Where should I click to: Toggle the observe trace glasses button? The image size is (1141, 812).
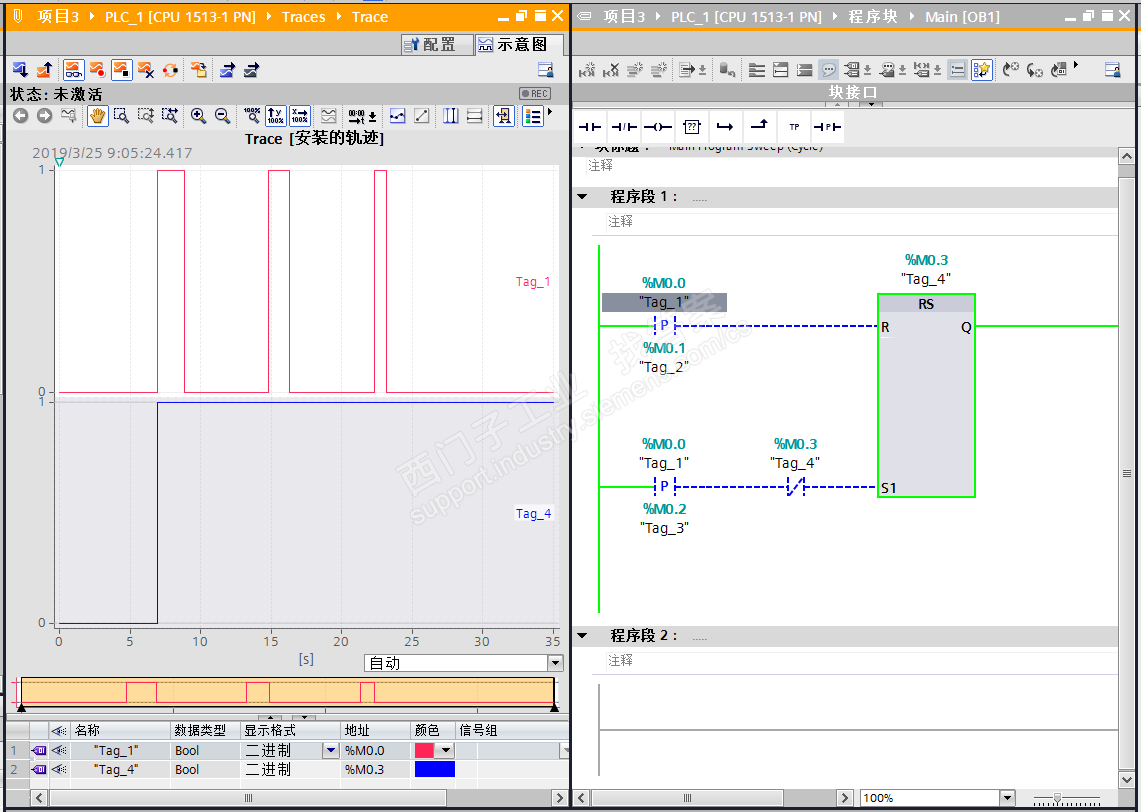(73, 70)
